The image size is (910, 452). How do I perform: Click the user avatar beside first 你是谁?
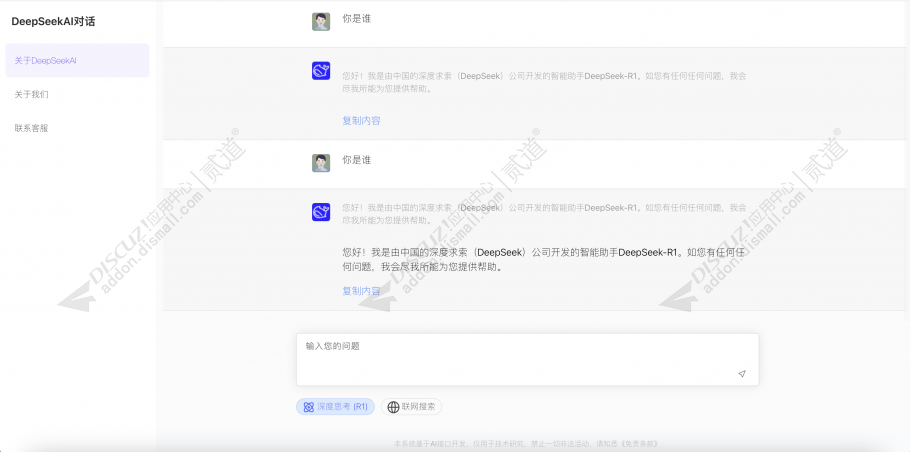pyautogui.click(x=321, y=21)
